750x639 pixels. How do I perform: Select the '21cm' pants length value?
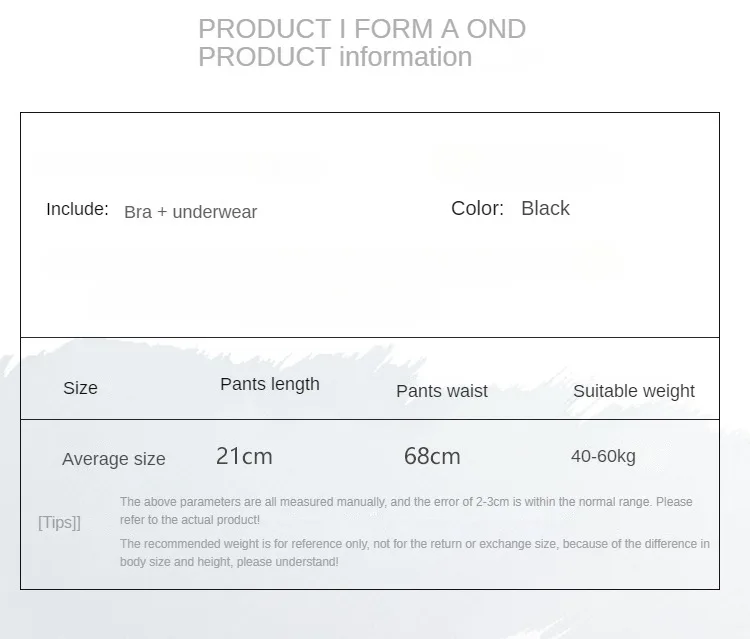pyautogui.click(x=244, y=456)
